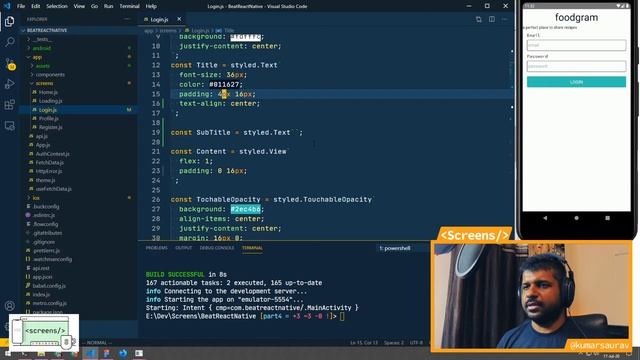This screenshot has width=640, height=360.
Task: Open Home.js in the explorer
Action: click(48, 92)
